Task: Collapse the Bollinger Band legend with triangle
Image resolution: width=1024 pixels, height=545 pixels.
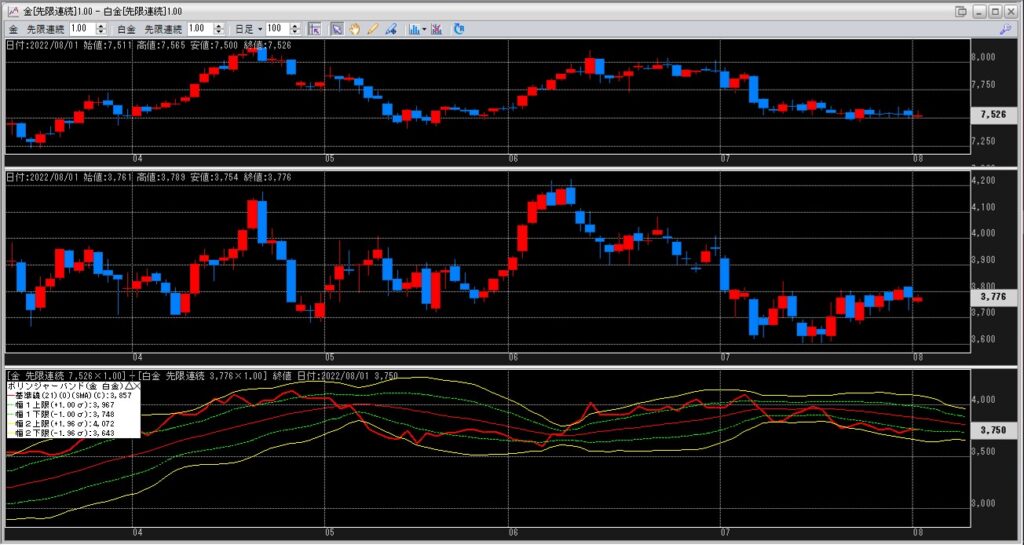Action: click(x=127, y=385)
